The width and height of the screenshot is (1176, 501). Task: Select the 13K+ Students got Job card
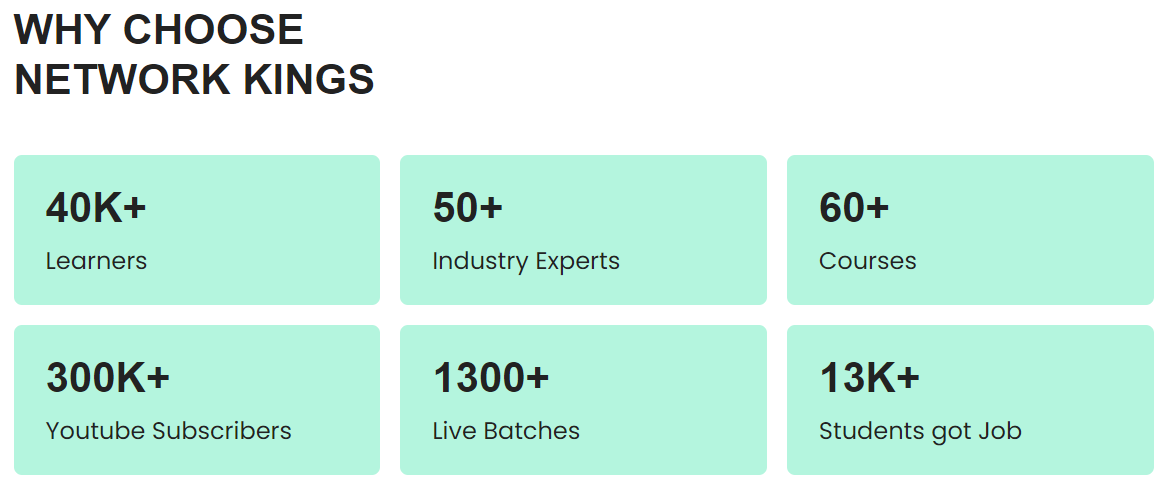point(970,400)
